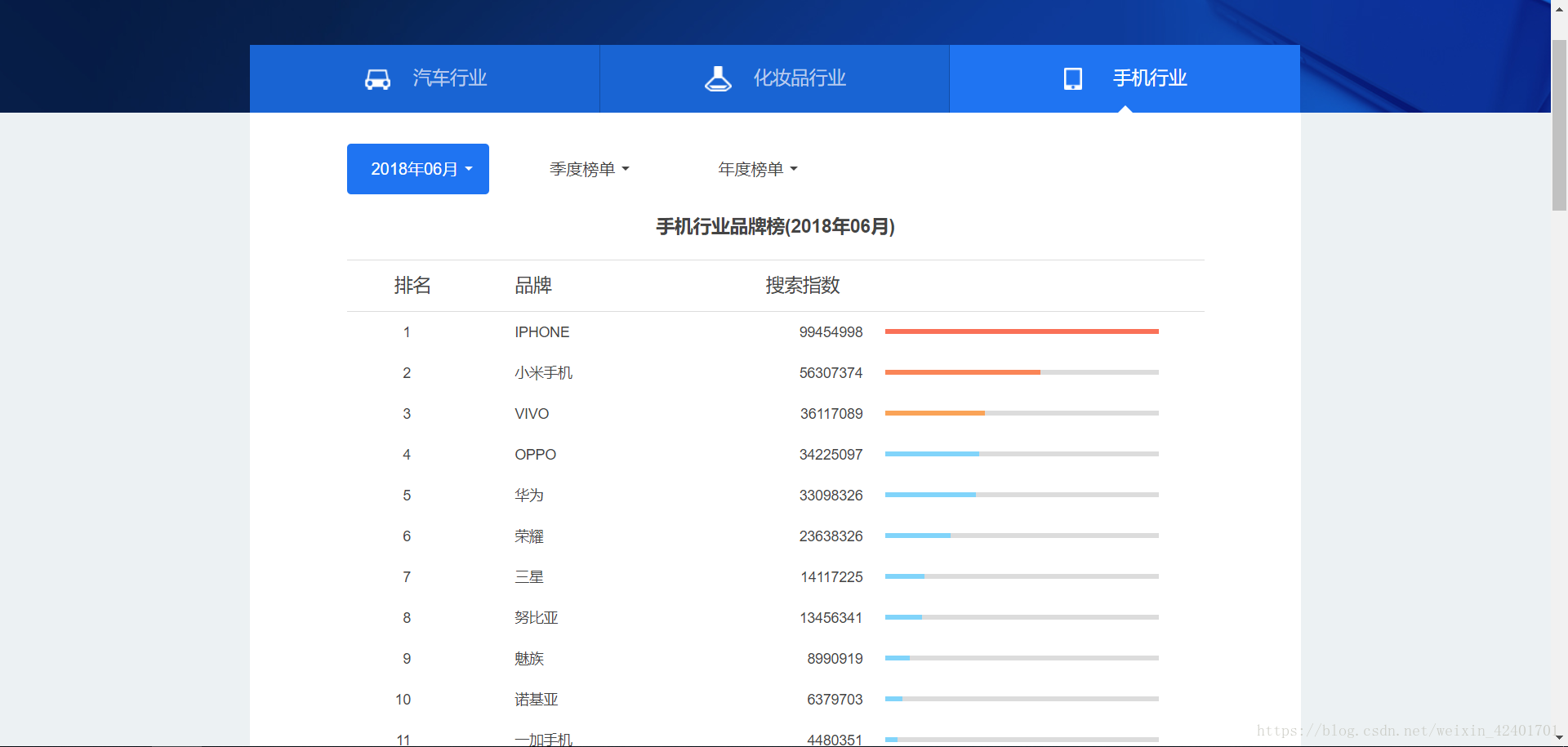Click the search index value 56307374
Screen dimensions: 1568x747
tap(831, 373)
